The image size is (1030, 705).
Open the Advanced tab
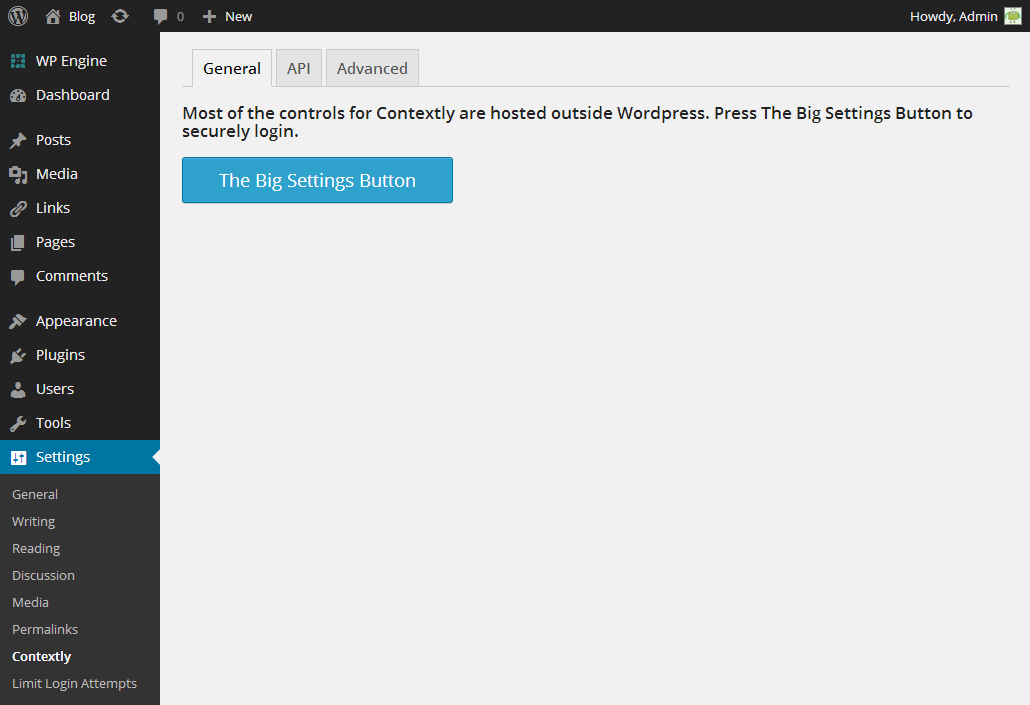tap(372, 68)
